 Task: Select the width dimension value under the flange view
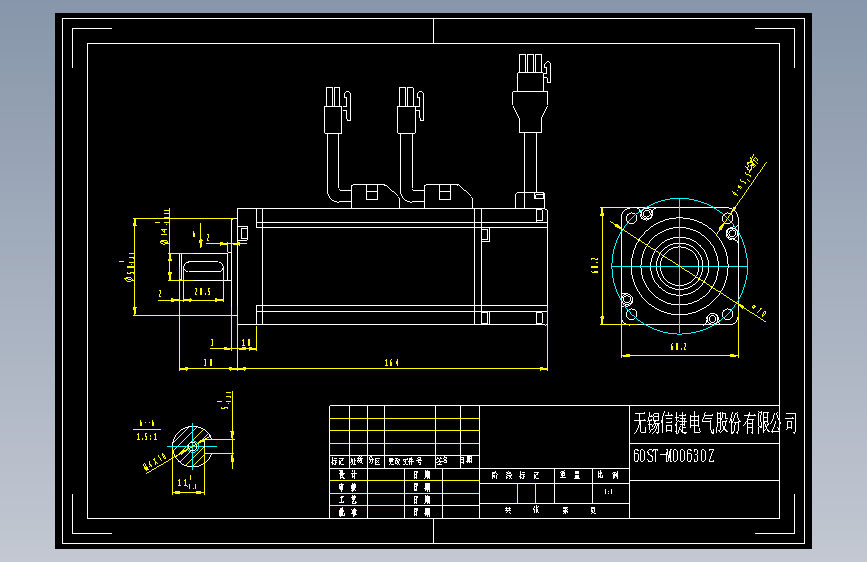point(678,347)
